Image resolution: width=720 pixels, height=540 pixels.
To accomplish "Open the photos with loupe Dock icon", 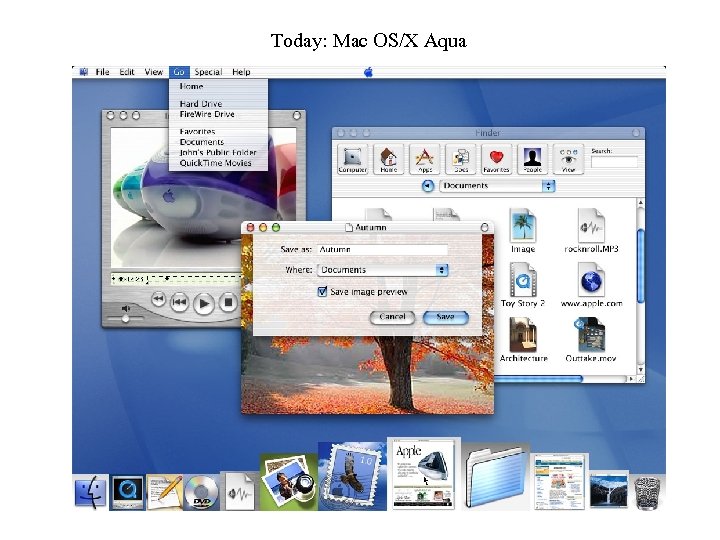I will click(288, 482).
